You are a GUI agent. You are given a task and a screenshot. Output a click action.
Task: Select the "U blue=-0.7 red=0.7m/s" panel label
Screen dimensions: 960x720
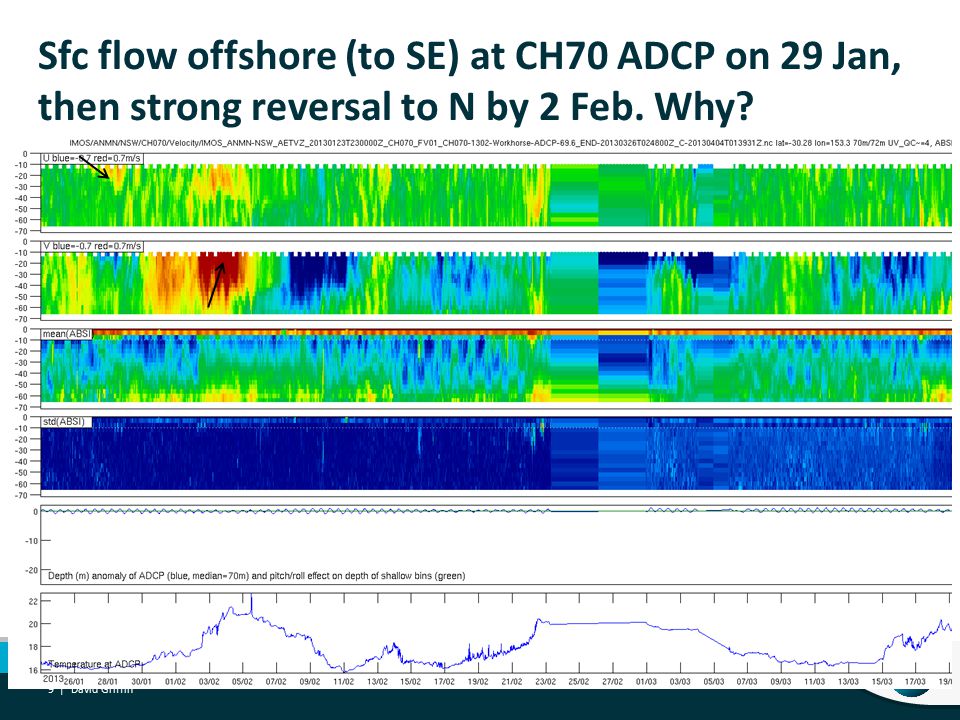pos(92,159)
